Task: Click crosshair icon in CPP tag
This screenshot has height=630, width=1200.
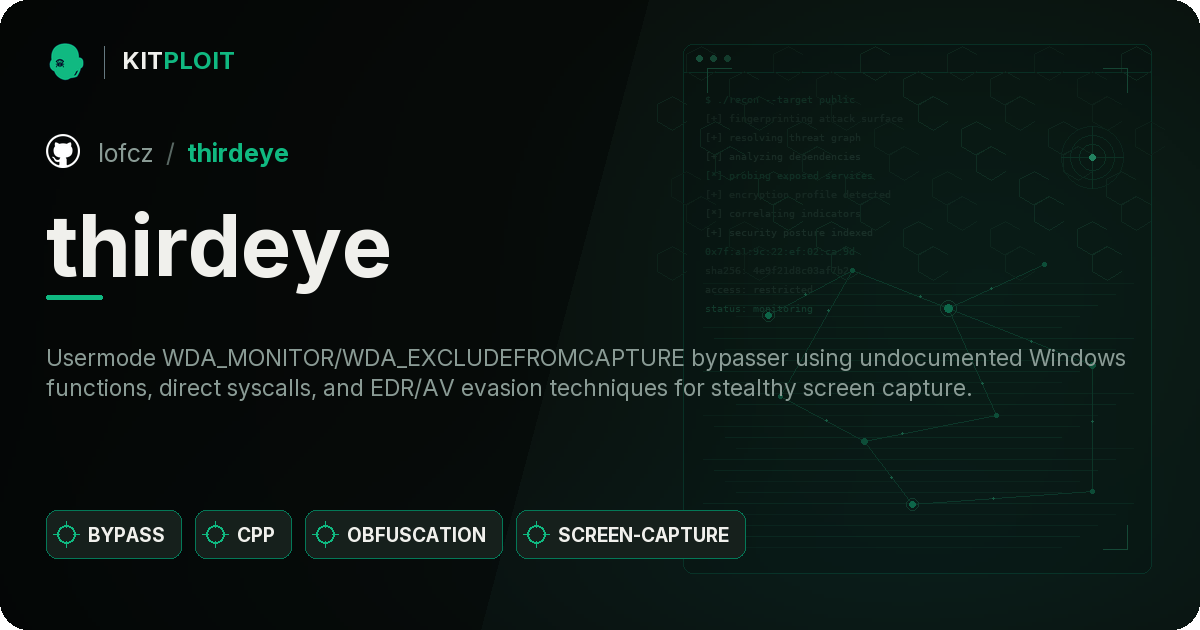Action: coord(216,535)
